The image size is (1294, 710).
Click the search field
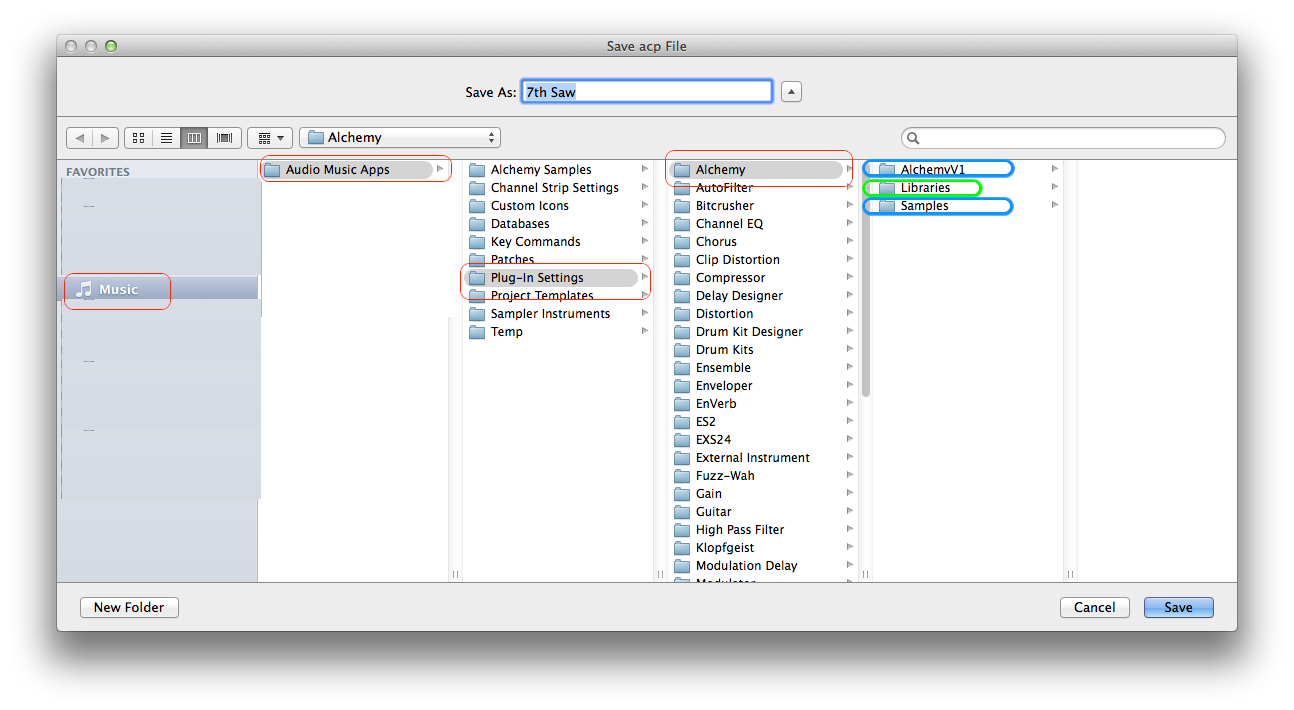1063,138
